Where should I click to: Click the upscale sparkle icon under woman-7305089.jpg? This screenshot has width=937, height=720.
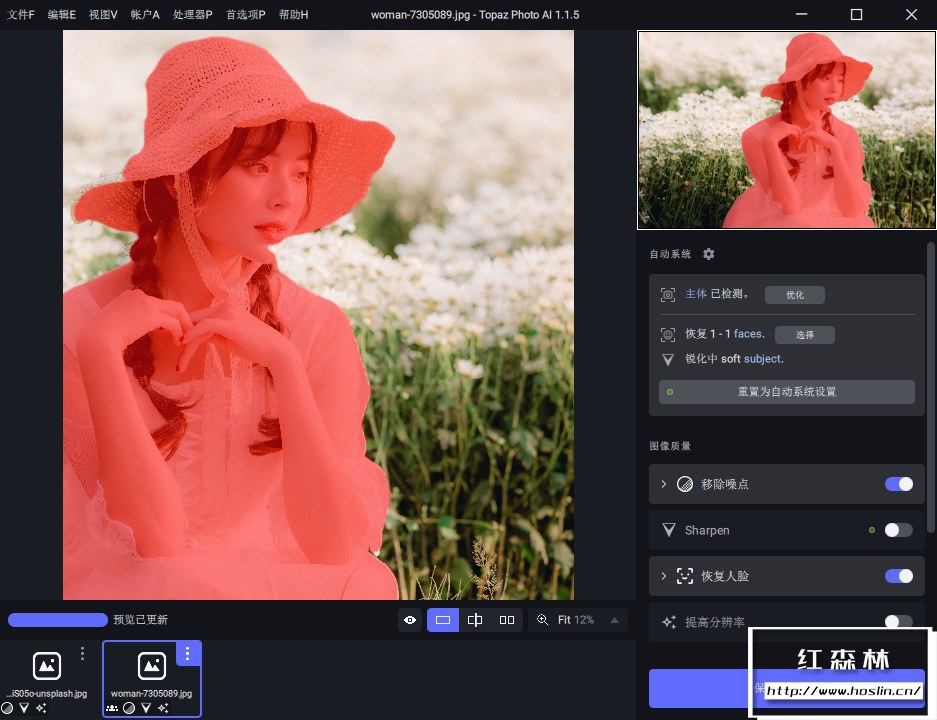point(163,708)
